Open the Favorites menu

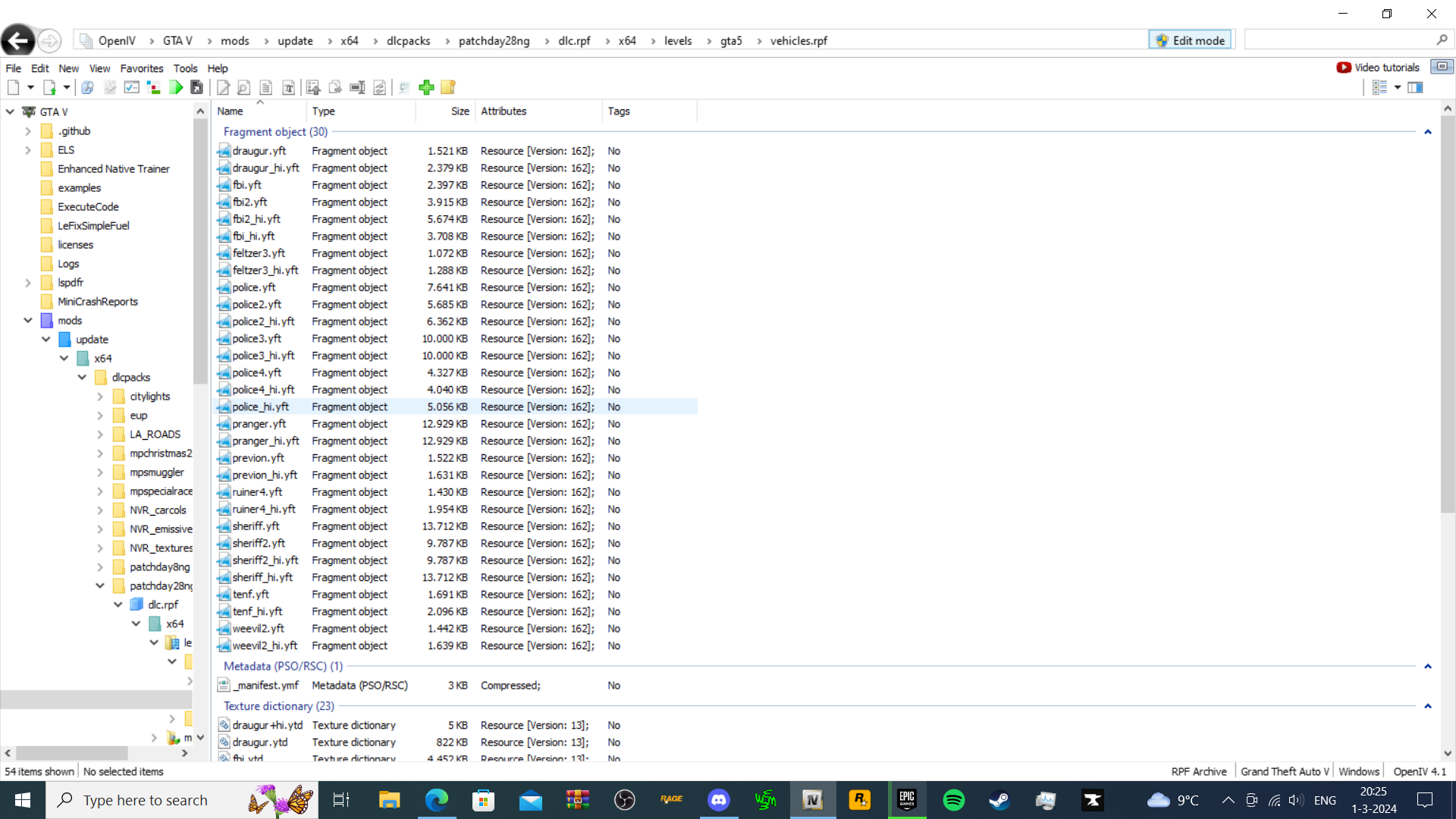click(x=141, y=68)
